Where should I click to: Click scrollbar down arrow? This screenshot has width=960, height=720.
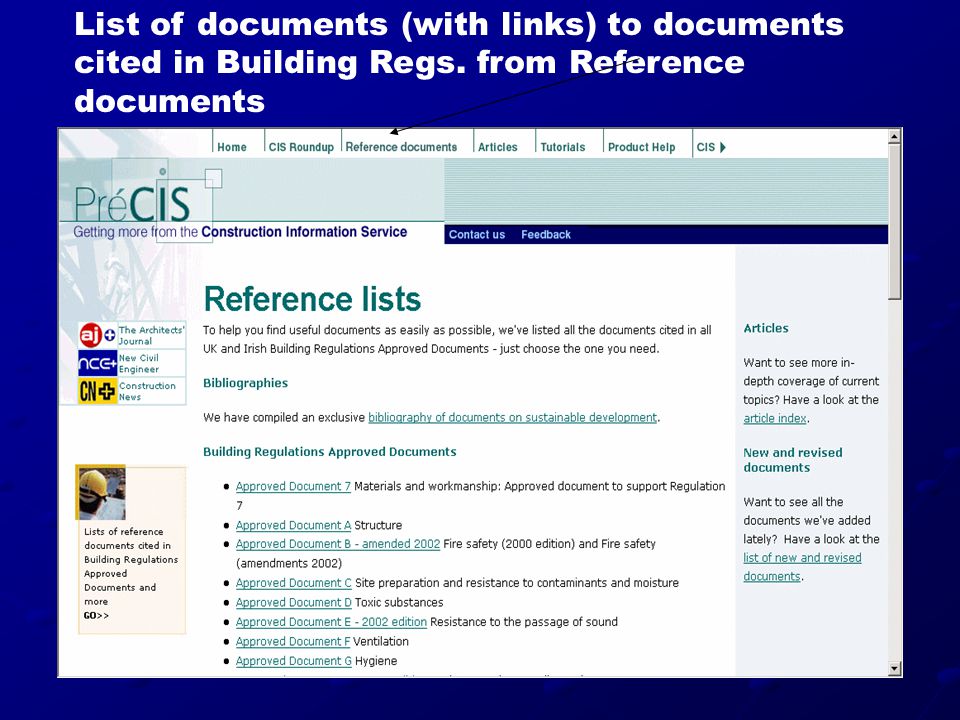tap(894, 668)
